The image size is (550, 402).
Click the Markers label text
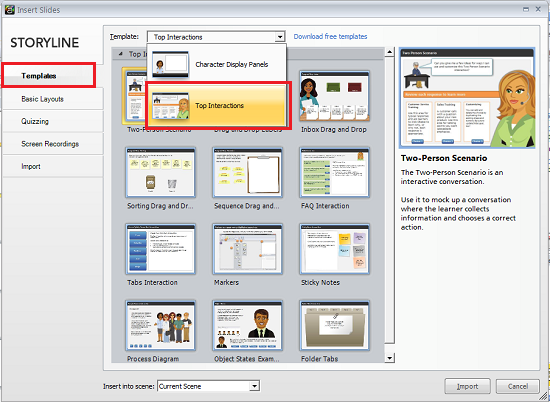(226, 282)
